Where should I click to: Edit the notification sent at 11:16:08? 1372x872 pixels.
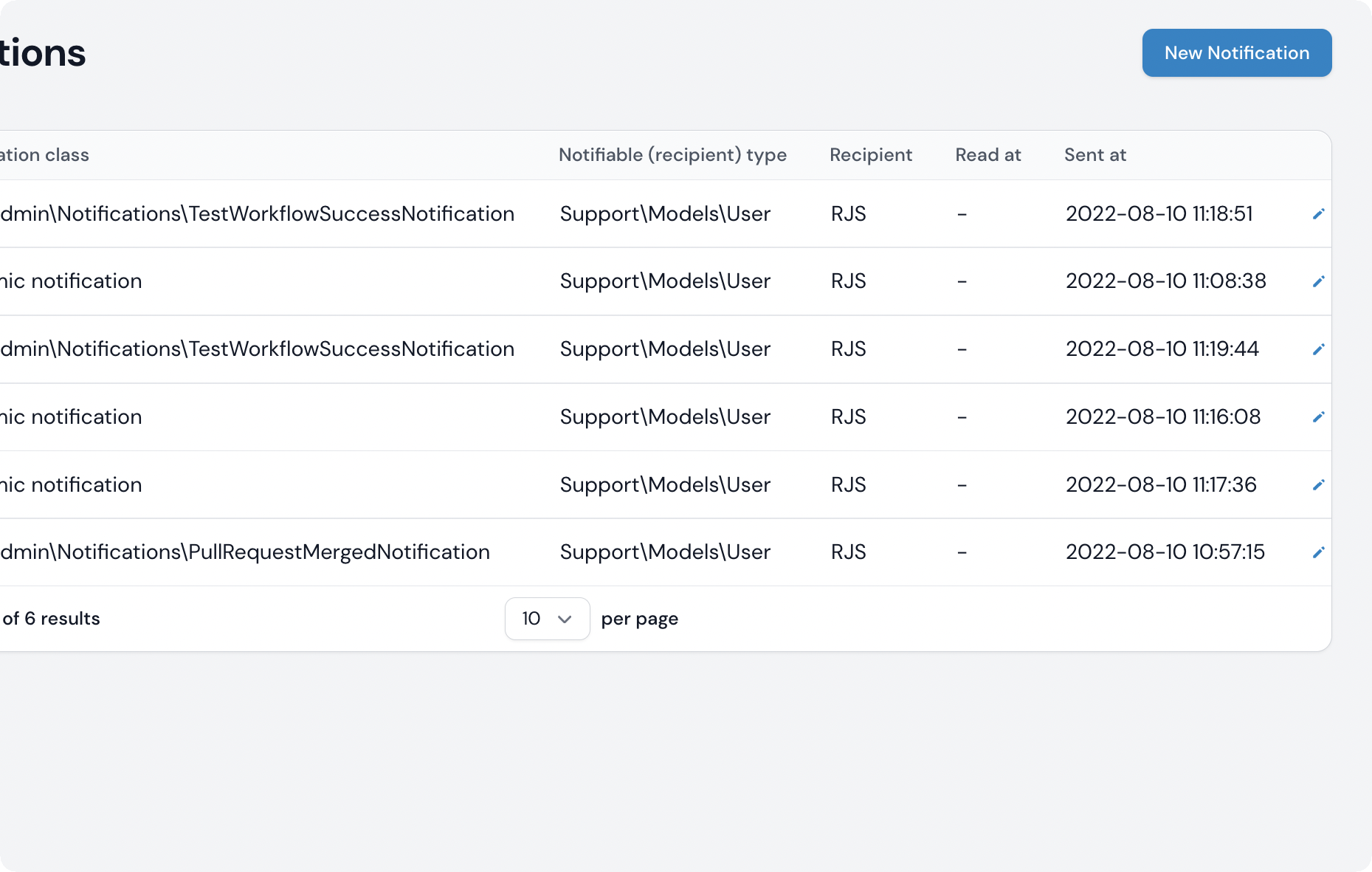click(x=1319, y=417)
